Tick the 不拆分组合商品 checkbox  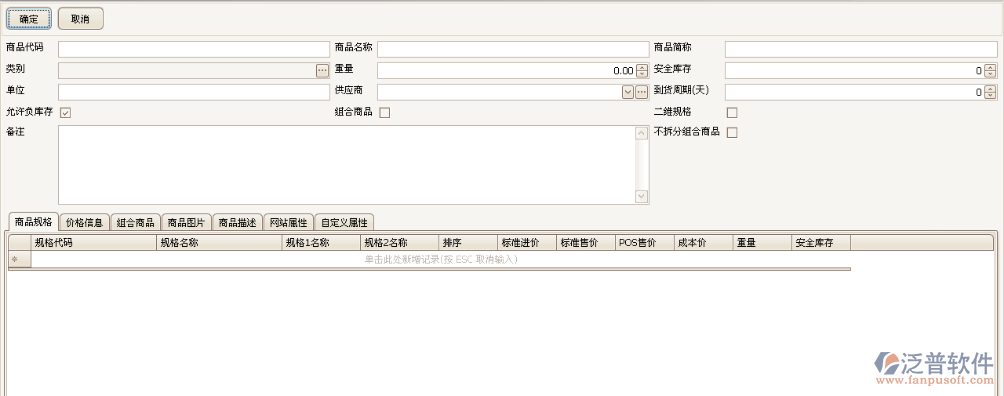tap(733, 133)
